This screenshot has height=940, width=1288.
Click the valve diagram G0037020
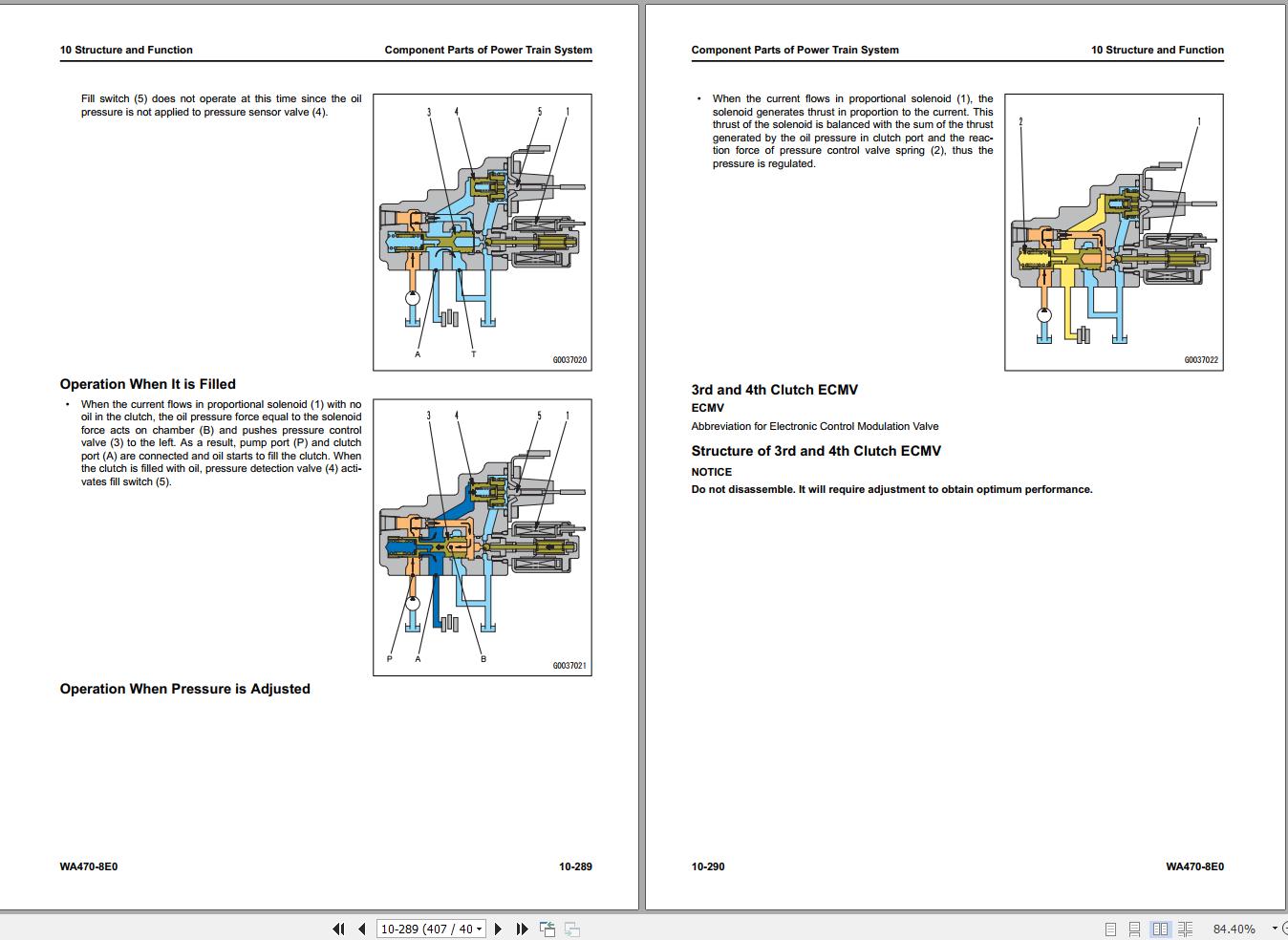[483, 232]
